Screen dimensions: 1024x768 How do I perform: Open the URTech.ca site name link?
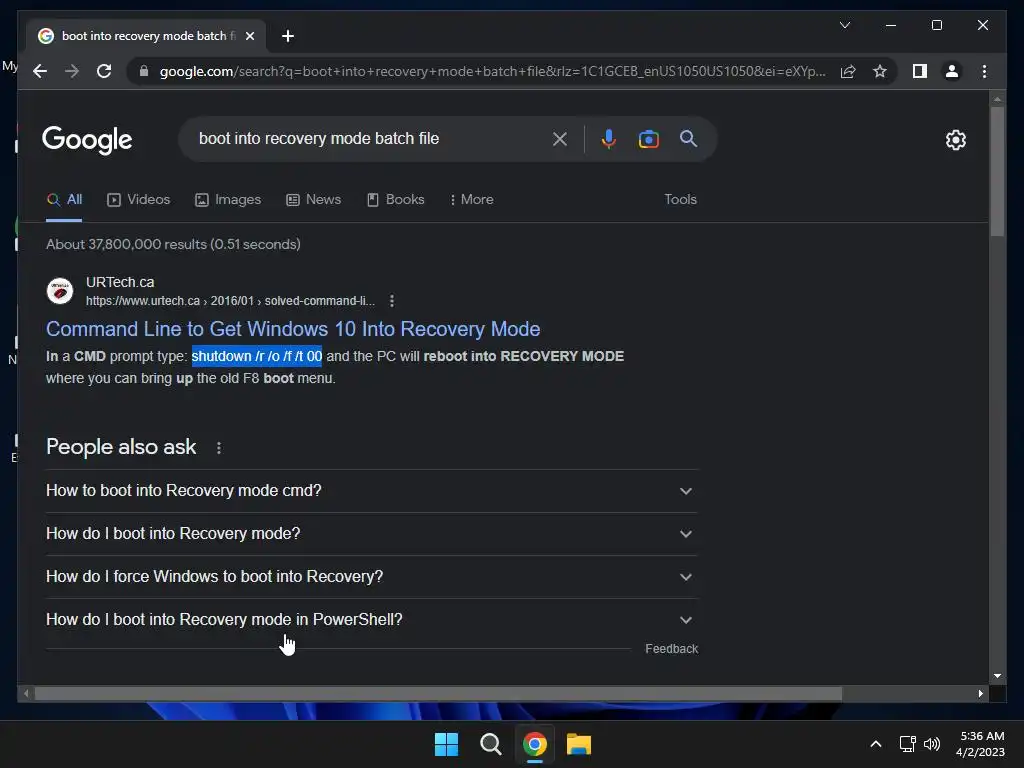(120, 282)
